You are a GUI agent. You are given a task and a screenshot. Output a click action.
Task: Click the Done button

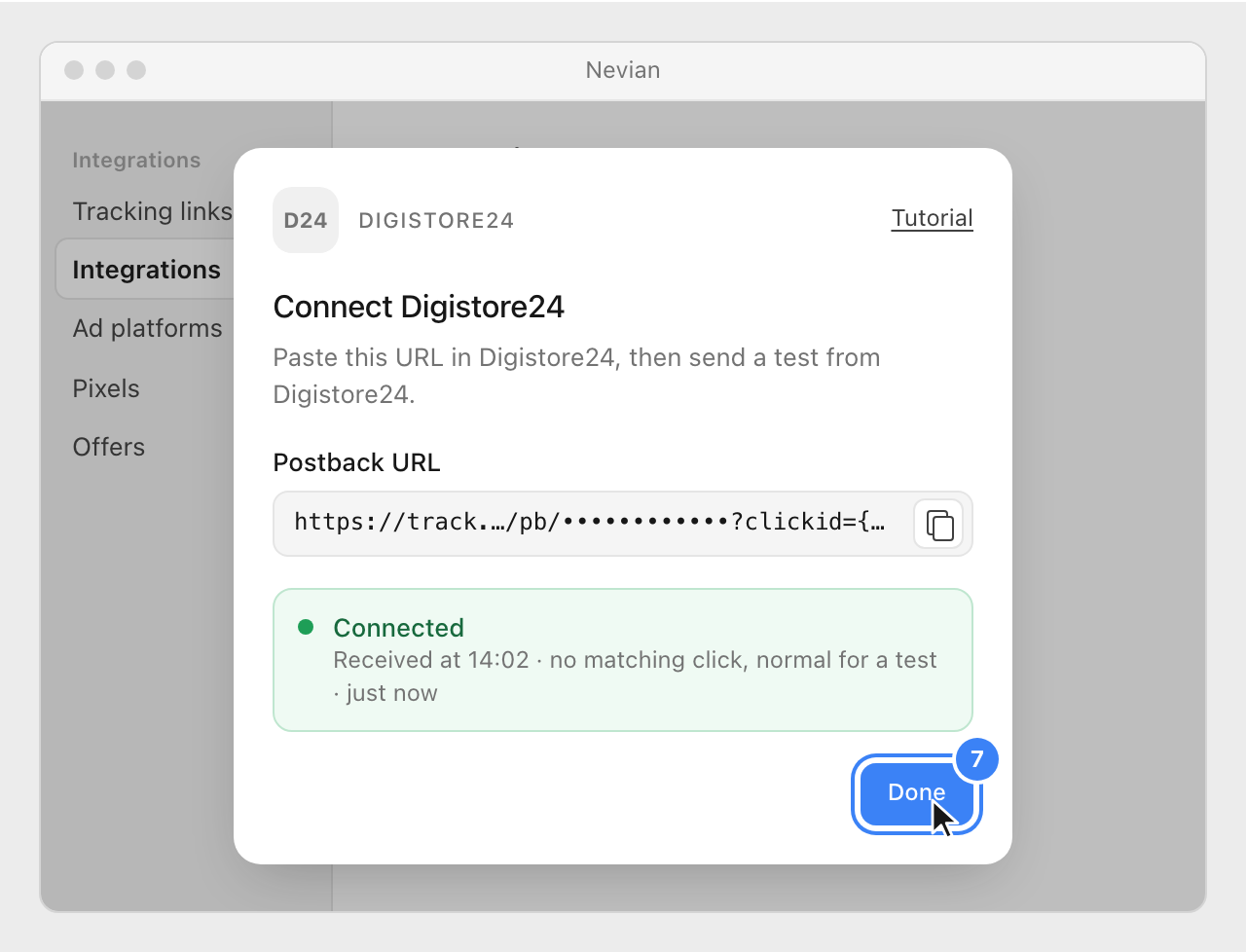pyautogui.click(x=917, y=793)
